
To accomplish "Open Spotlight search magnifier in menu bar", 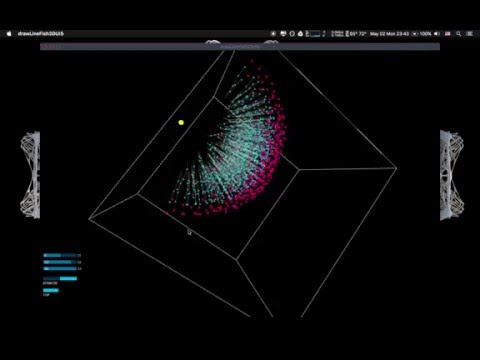I will 459,34.
